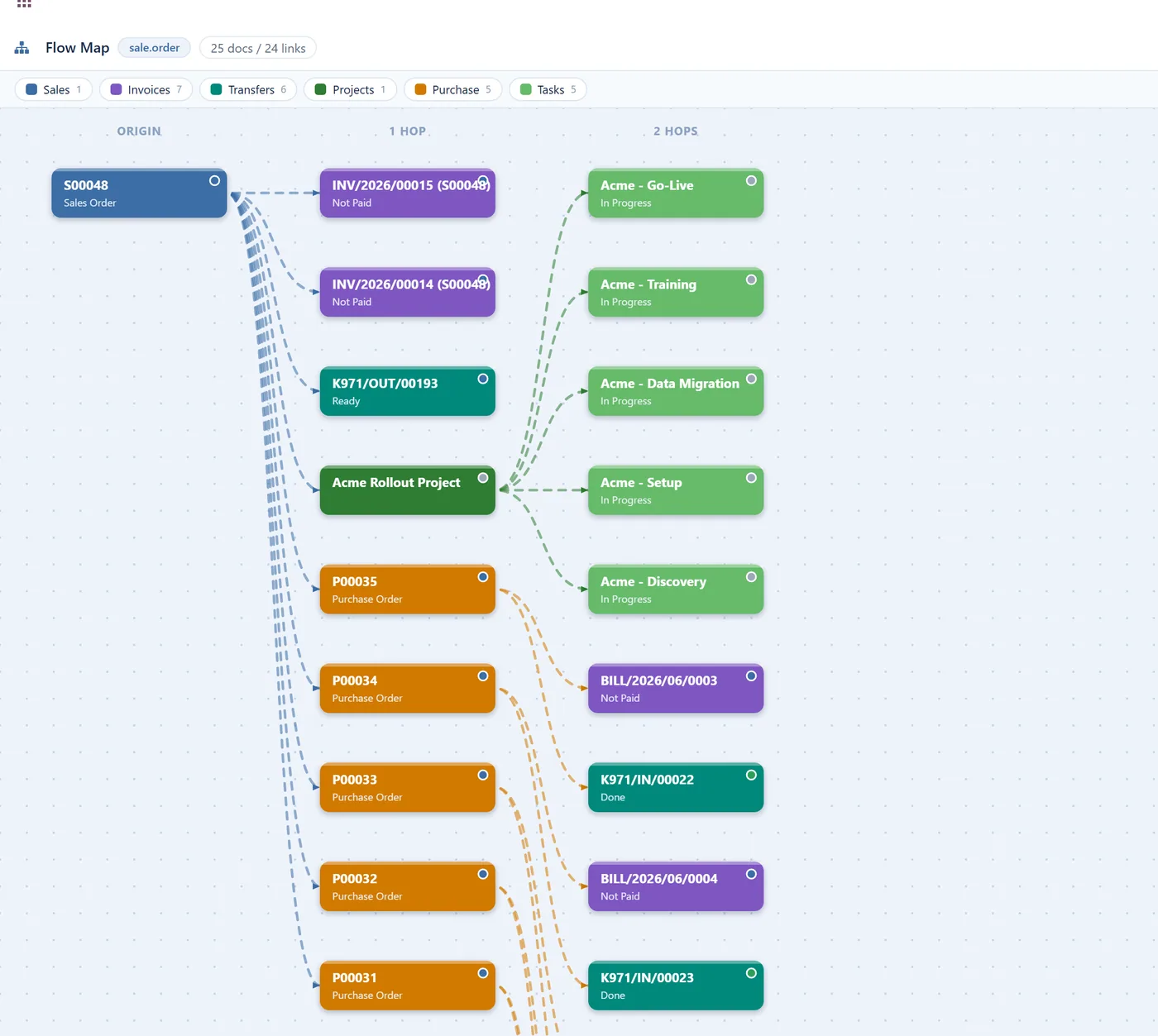This screenshot has width=1158, height=1036.
Task: Click circle icon on P00034 node
Action: [x=483, y=676]
